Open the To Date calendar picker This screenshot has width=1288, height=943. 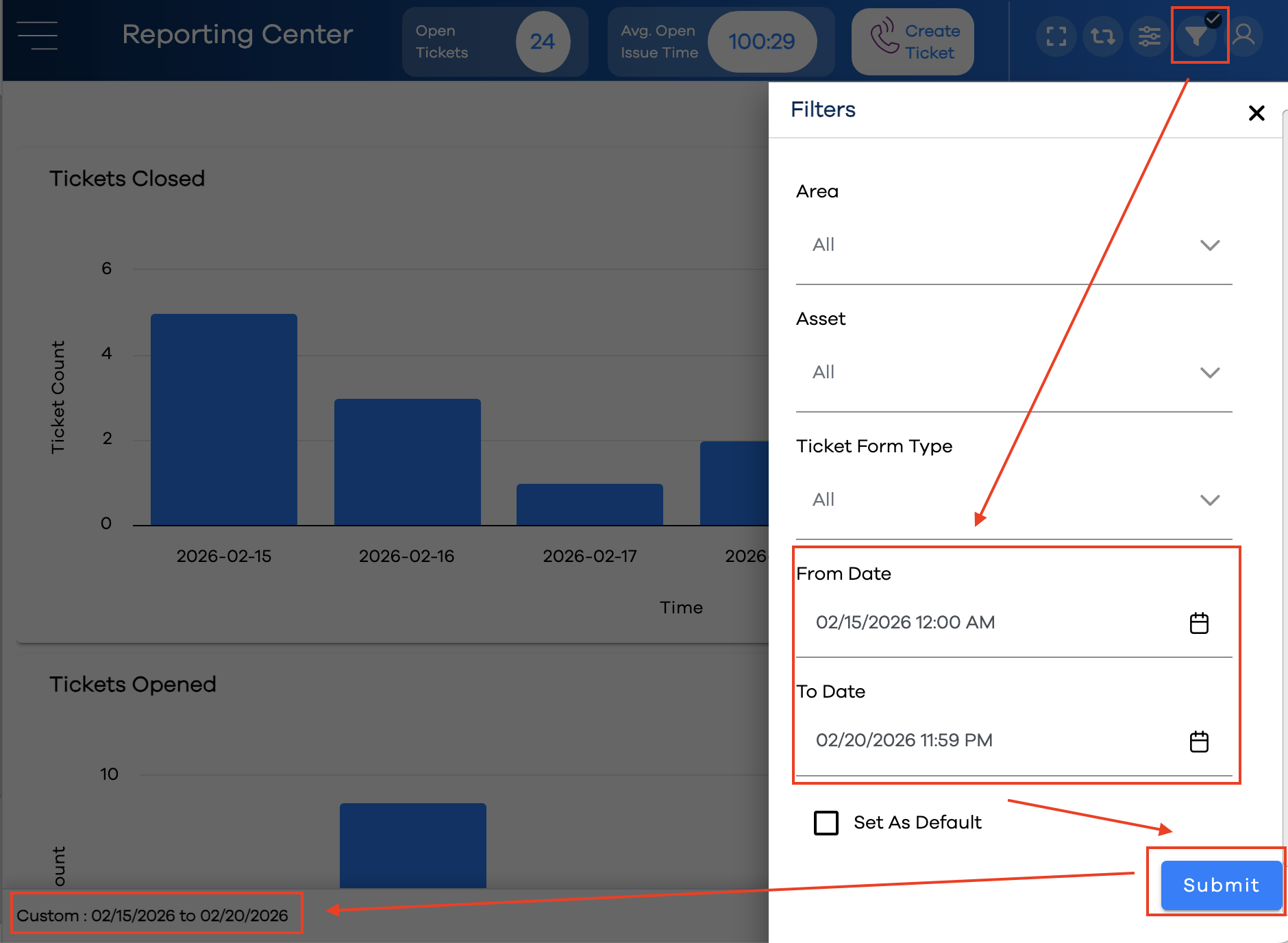point(1199,742)
